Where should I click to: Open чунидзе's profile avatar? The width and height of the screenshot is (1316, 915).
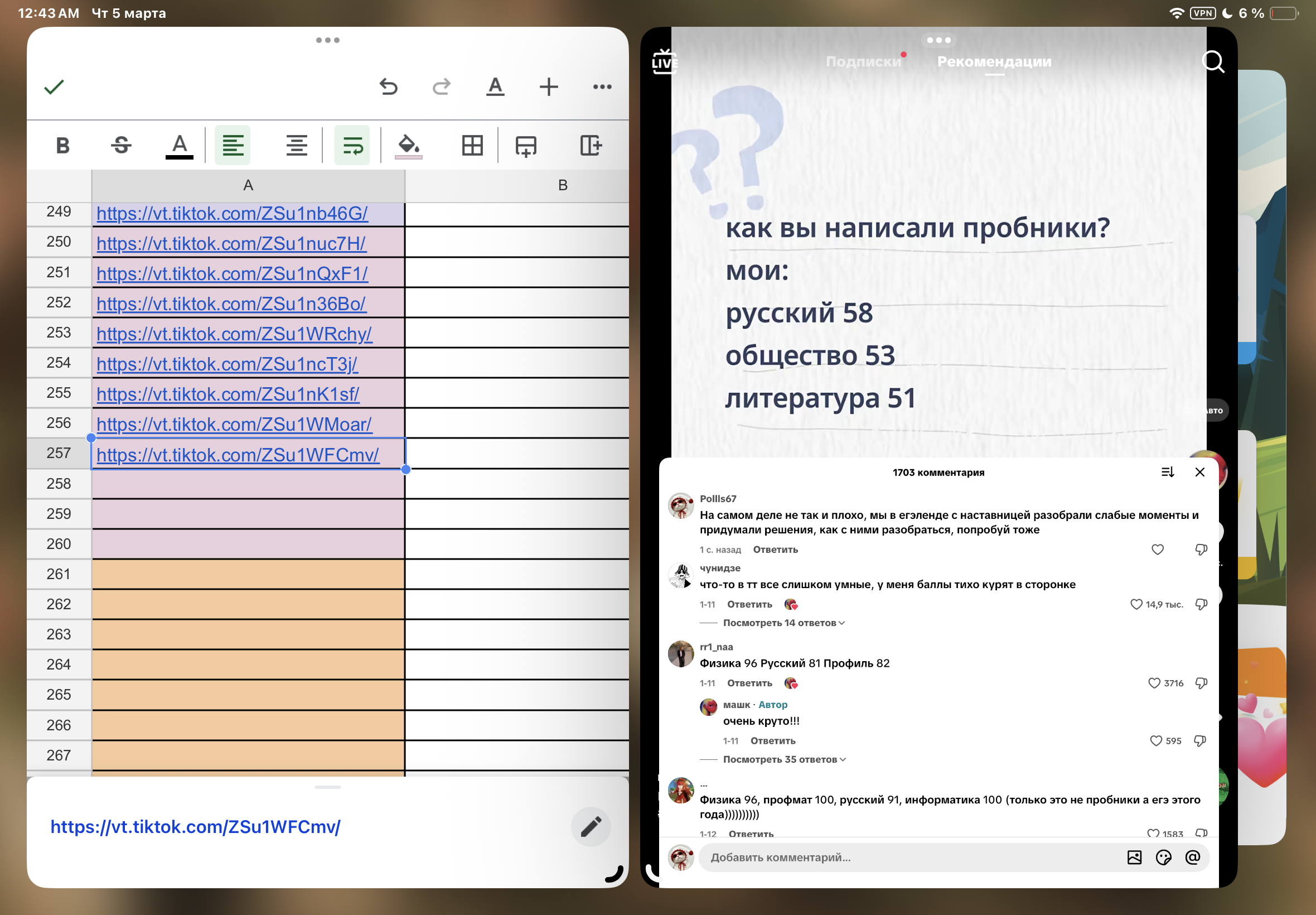[x=681, y=575]
